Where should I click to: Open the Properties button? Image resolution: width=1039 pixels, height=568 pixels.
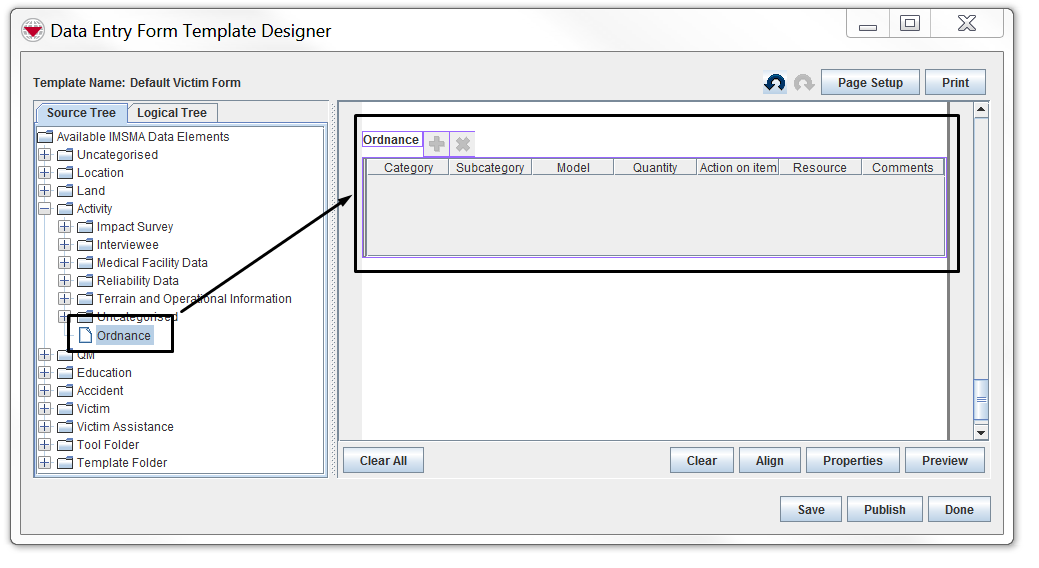(852, 461)
